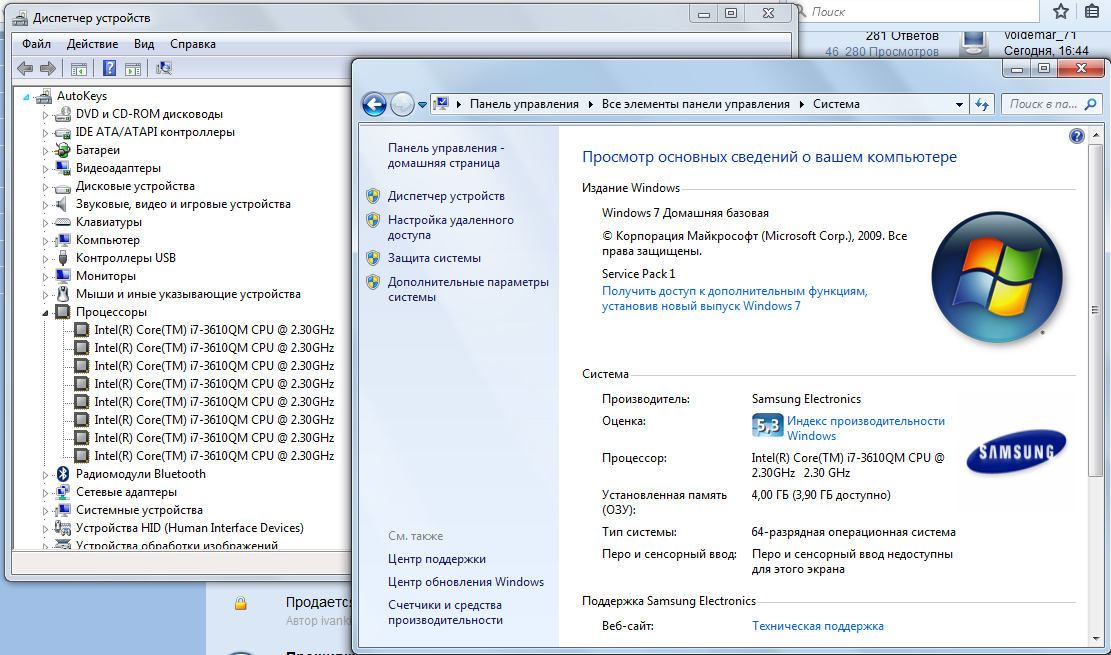Open the Файл menu

(36, 44)
